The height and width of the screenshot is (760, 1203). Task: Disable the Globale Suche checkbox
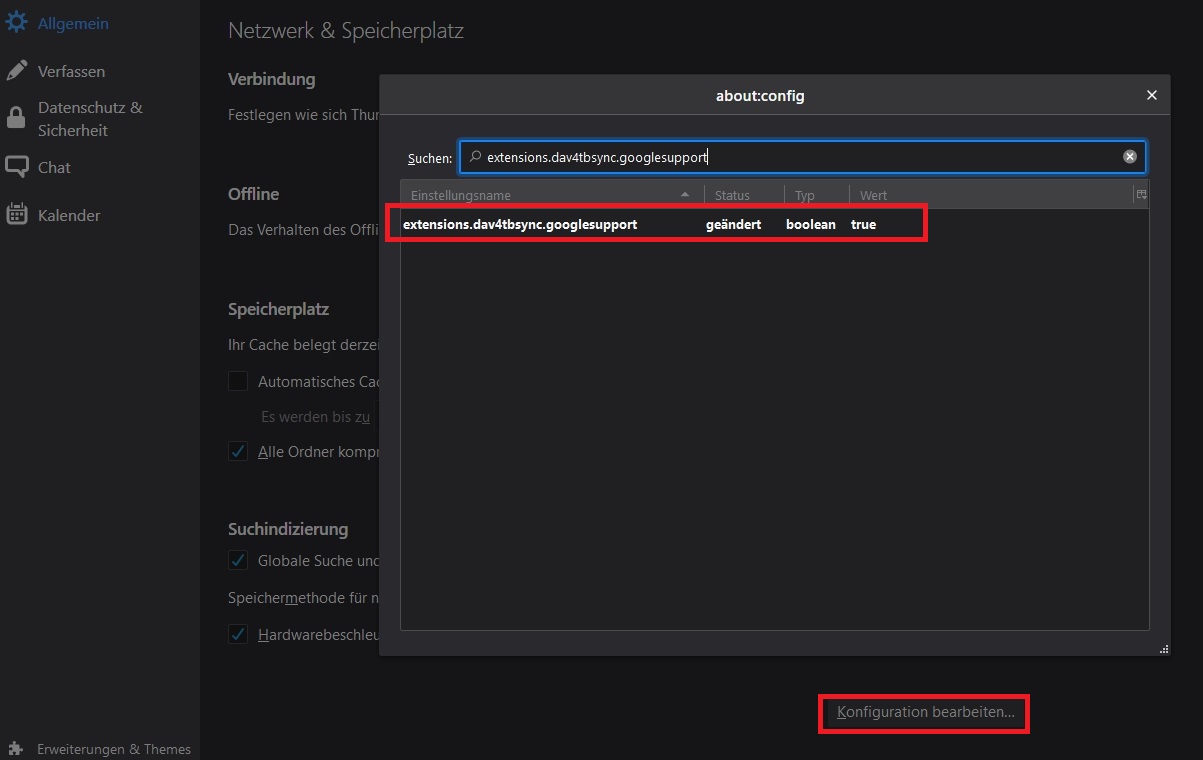238,560
